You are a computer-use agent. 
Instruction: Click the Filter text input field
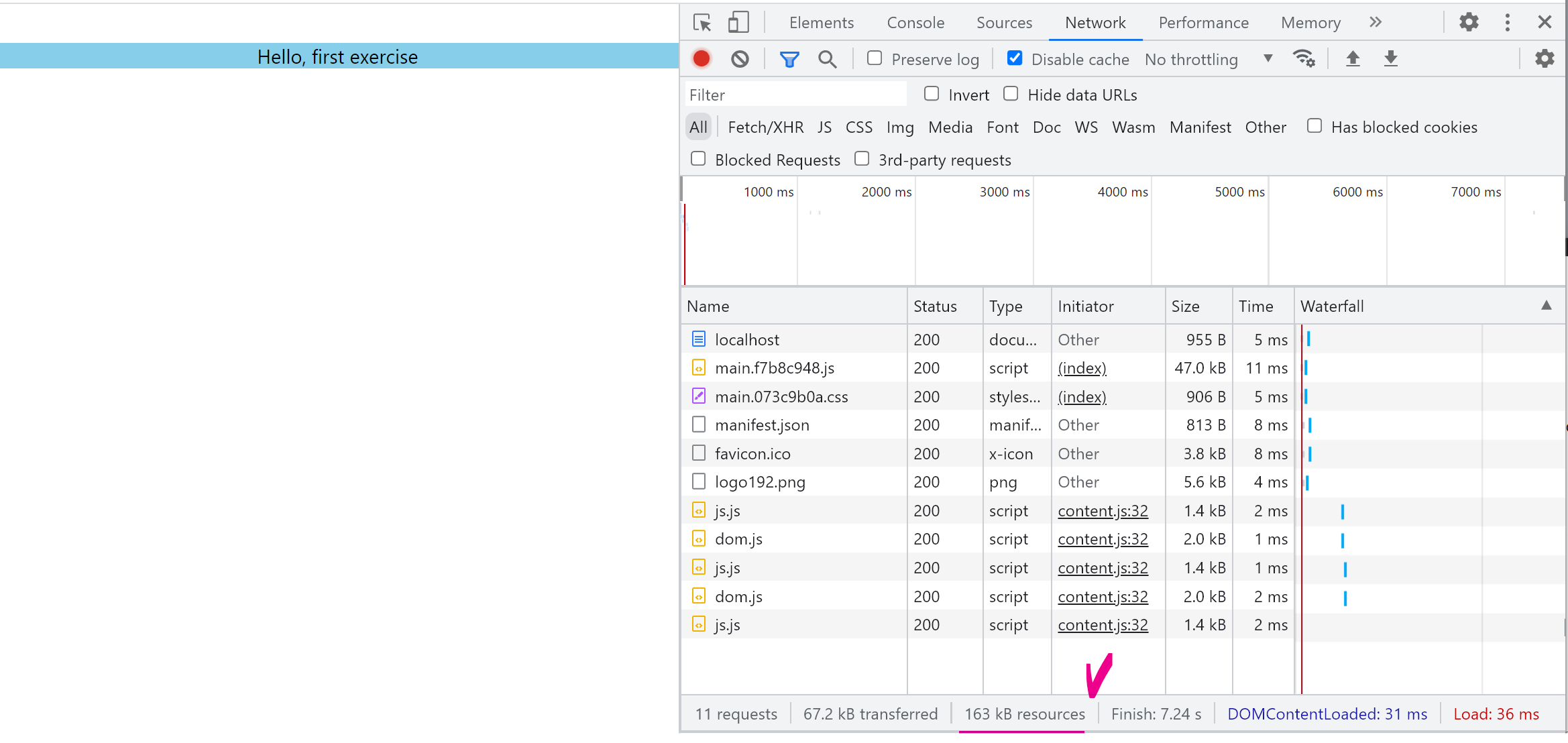[x=795, y=95]
